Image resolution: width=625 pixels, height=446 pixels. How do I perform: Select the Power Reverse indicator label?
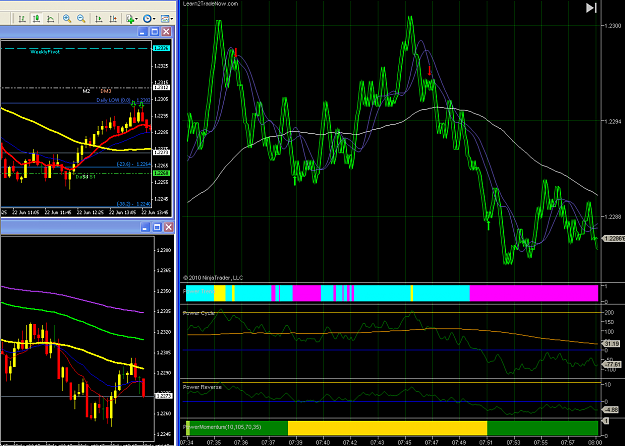tap(202, 387)
